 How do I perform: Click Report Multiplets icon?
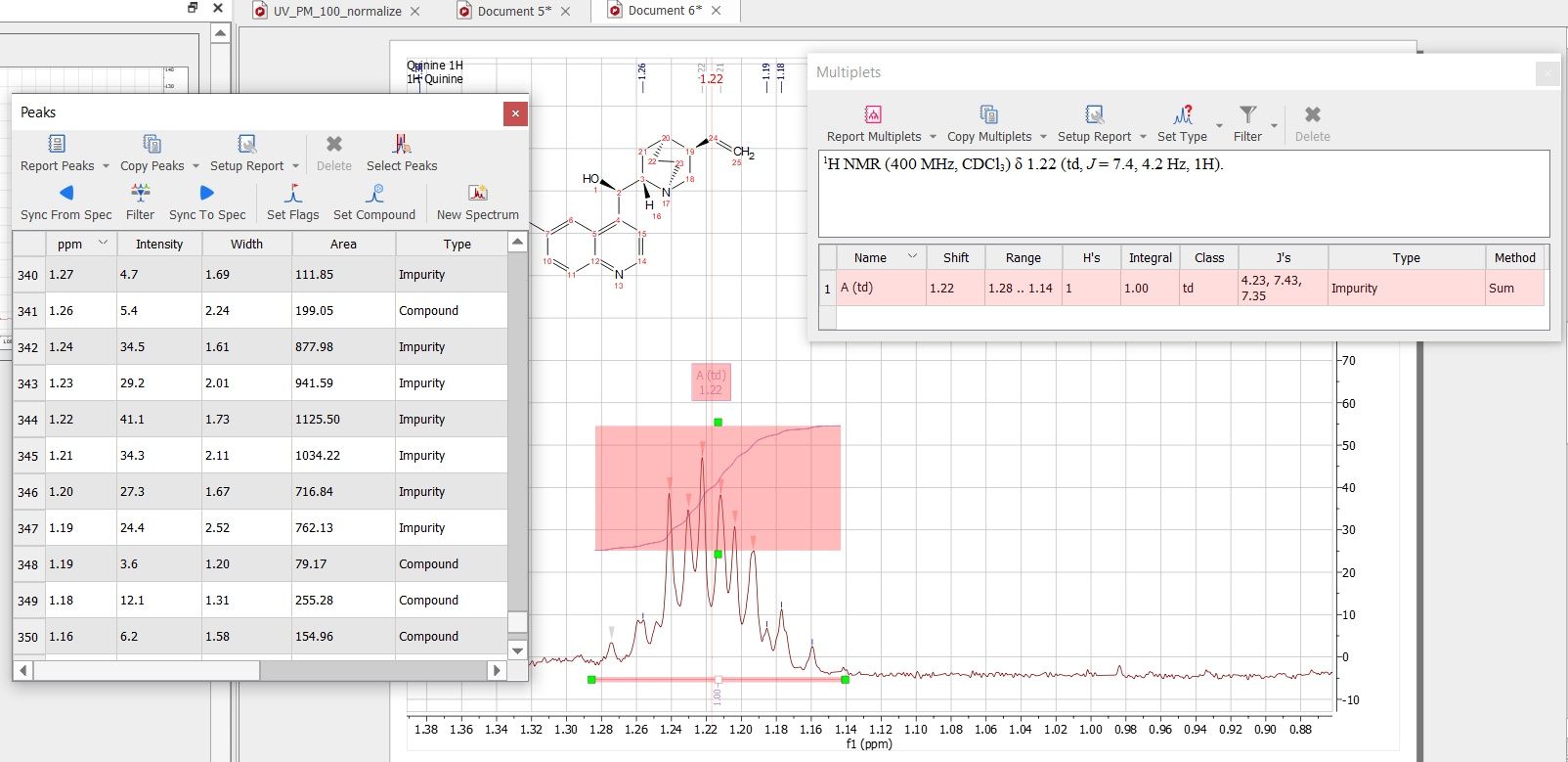coord(873,115)
